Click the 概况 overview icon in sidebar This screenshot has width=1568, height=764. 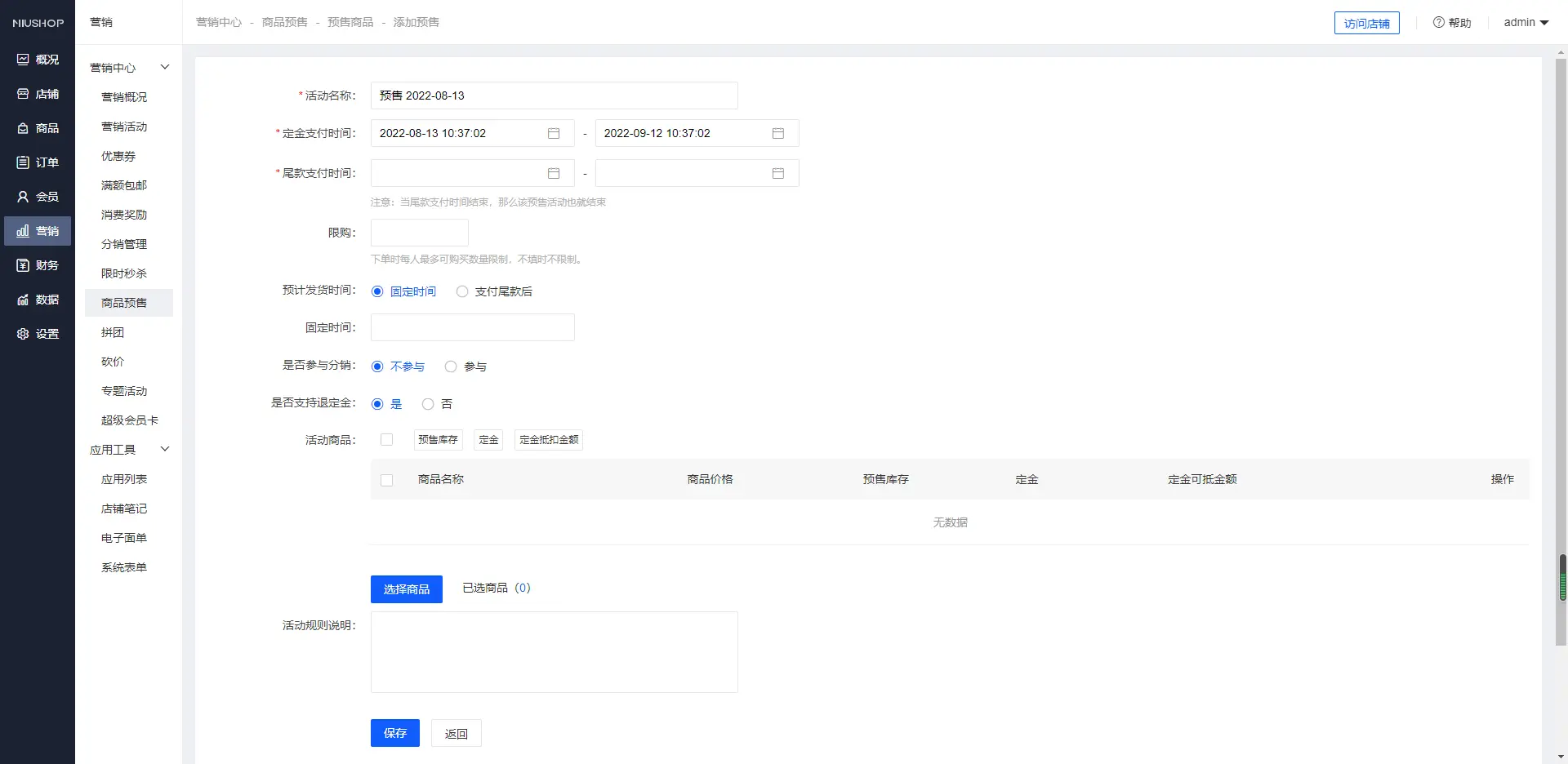pyautogui.click(x=23, y=60)
